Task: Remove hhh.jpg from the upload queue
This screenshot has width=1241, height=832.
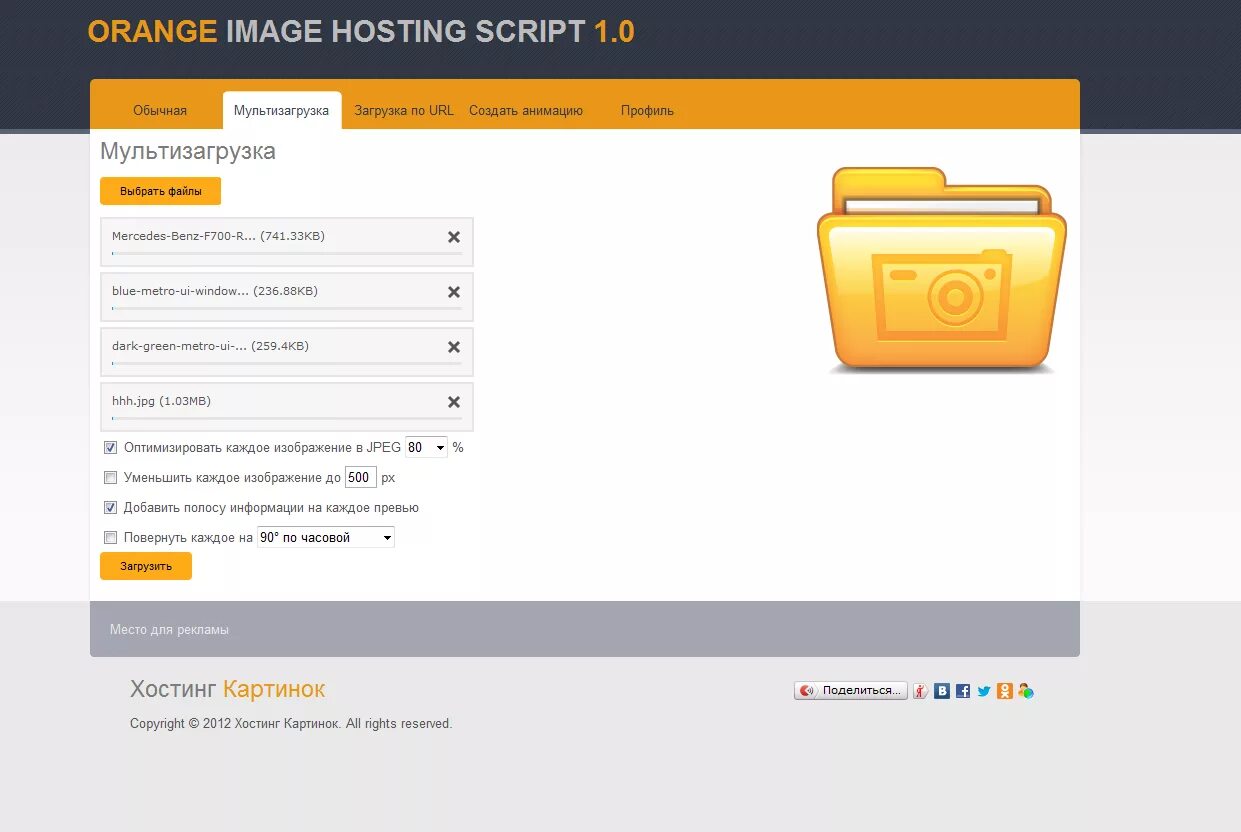Action: (454, 402)
